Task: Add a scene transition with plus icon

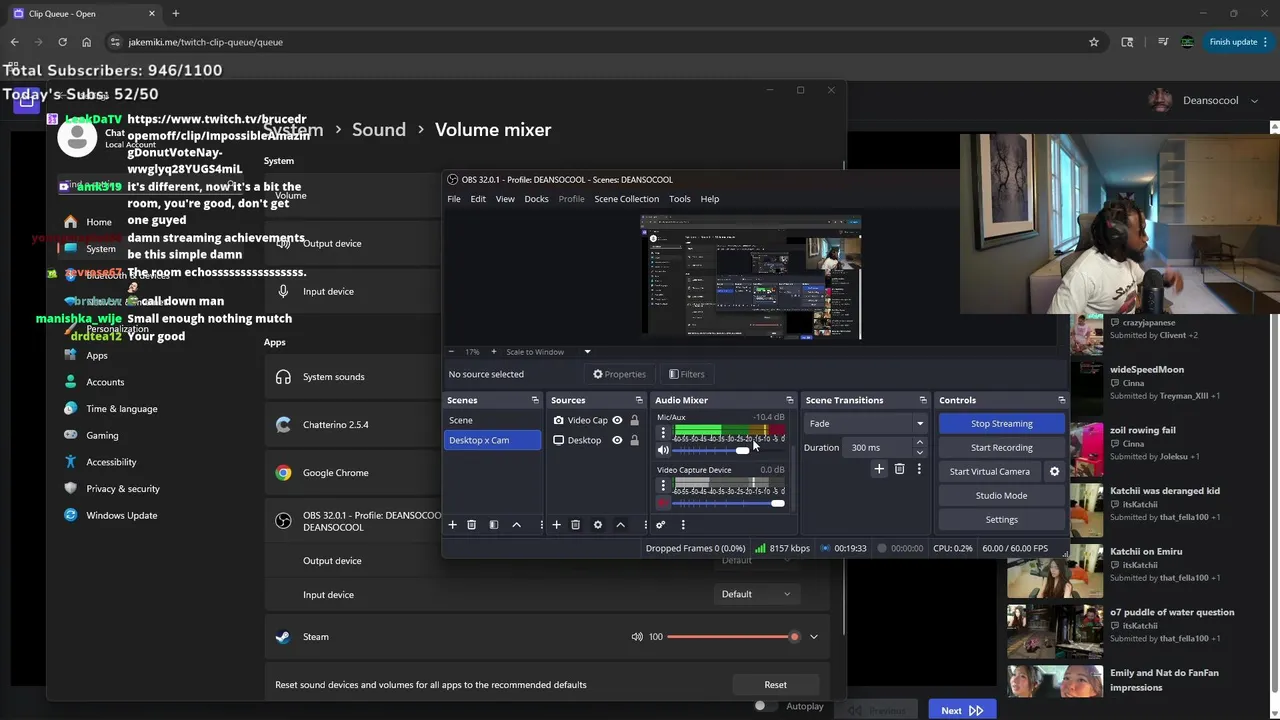Action: (x=879, y=469)
